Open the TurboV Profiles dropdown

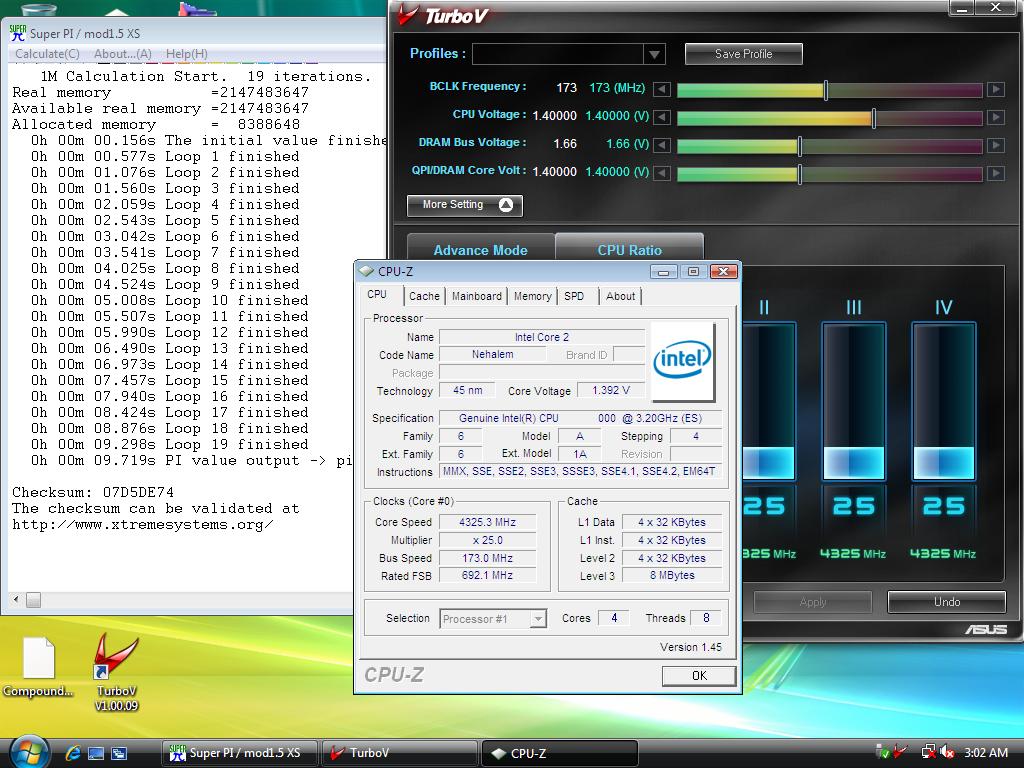(x=654, y=54)
